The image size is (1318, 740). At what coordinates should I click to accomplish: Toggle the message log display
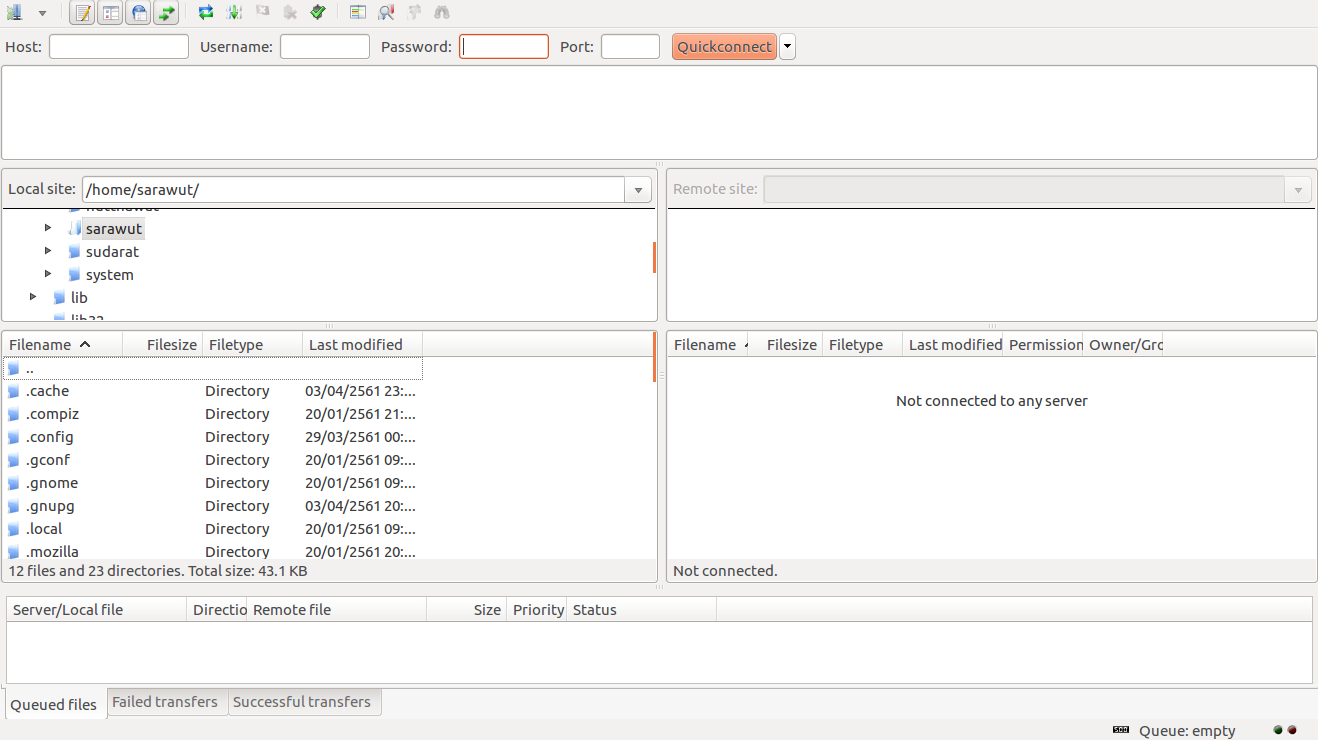(84, 13)
